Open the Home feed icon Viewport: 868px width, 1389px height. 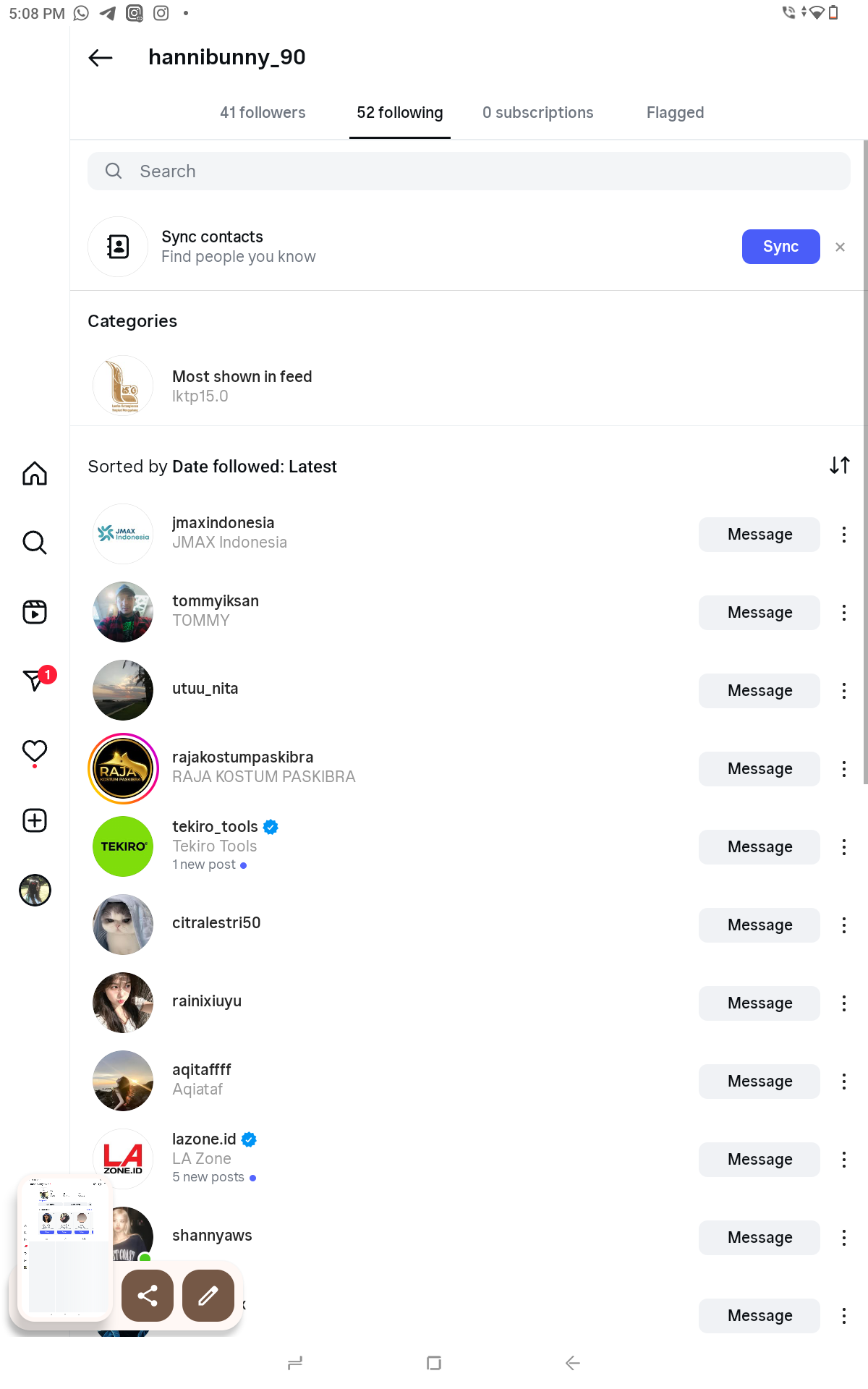pyautogui.click(x=35, y=473)
